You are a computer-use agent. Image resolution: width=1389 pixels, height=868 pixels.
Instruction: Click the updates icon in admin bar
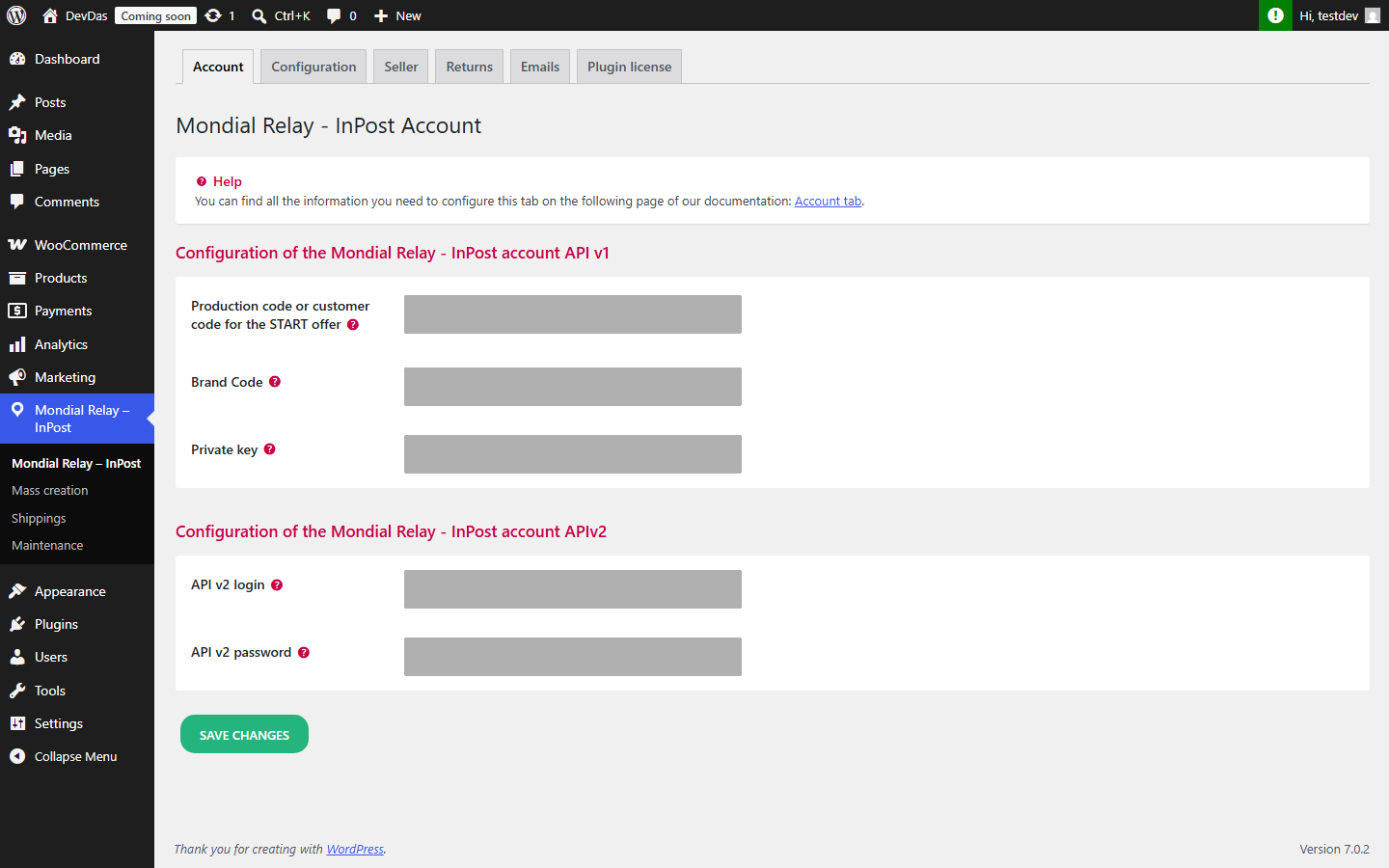coord(213,15)
